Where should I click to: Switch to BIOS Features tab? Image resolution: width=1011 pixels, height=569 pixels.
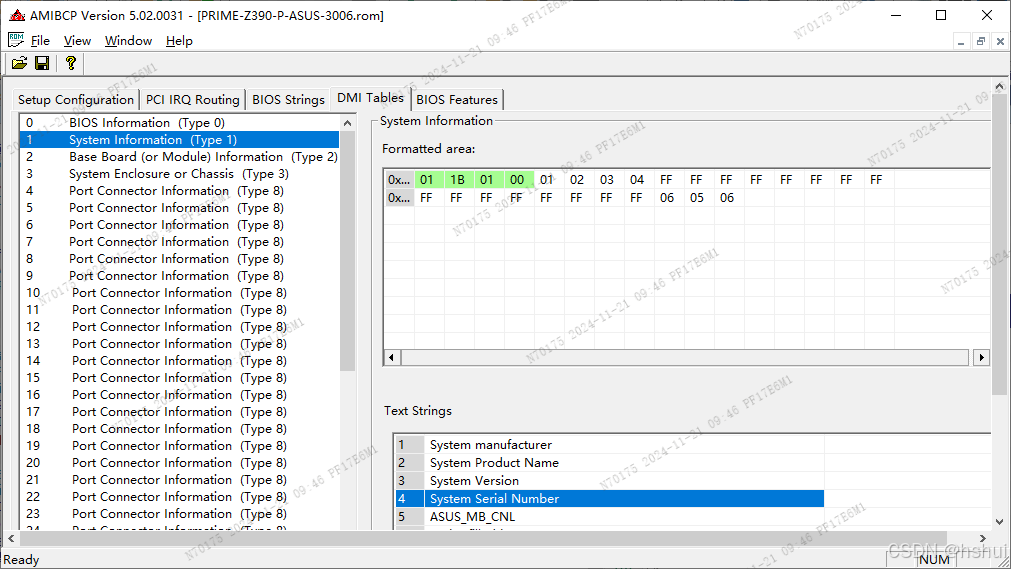point(456,99)
